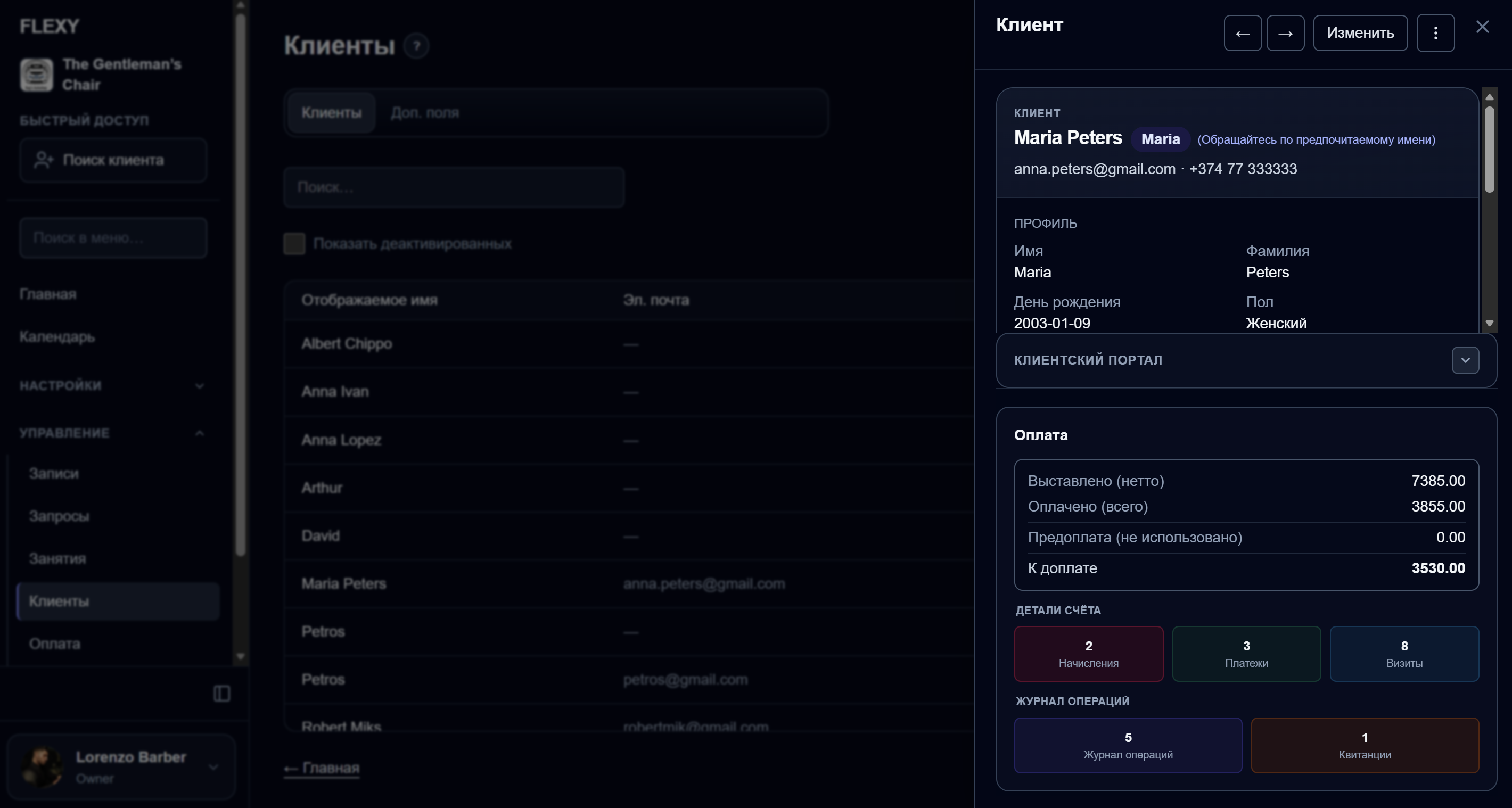Expand the Клиентский портал section

[x=1466, y=360]
